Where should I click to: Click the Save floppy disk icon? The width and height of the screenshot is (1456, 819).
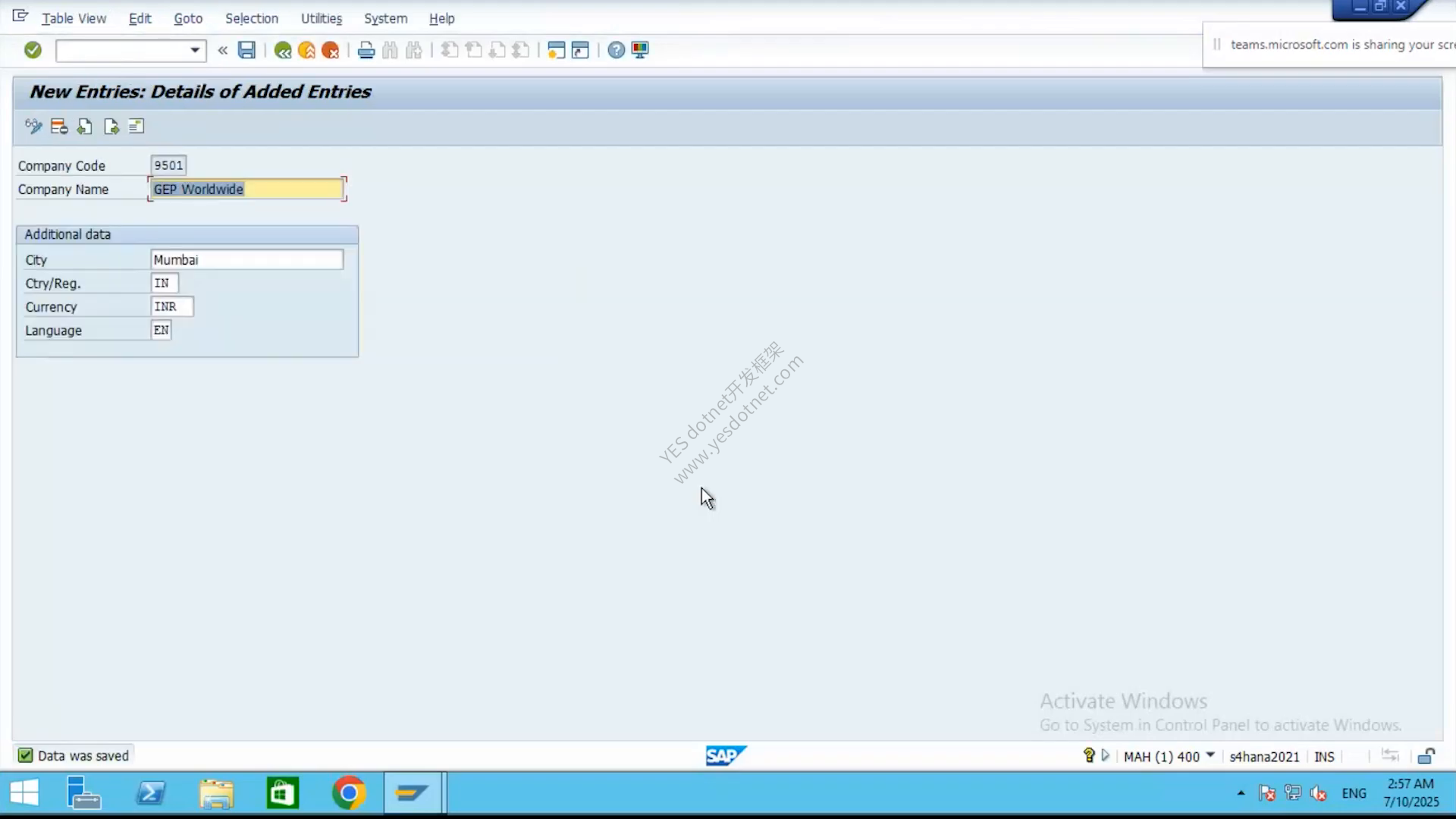click(x=246, y=50)
